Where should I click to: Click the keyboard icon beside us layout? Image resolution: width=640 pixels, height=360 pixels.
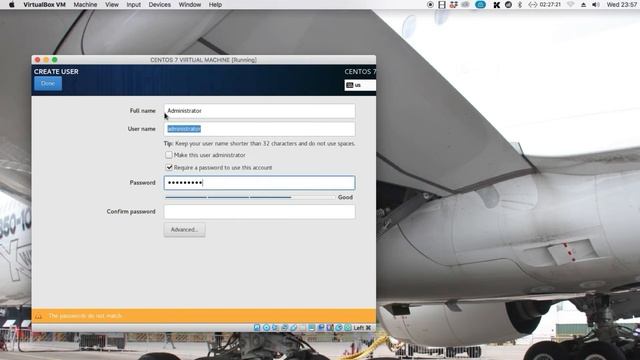(x=350, y=85)
